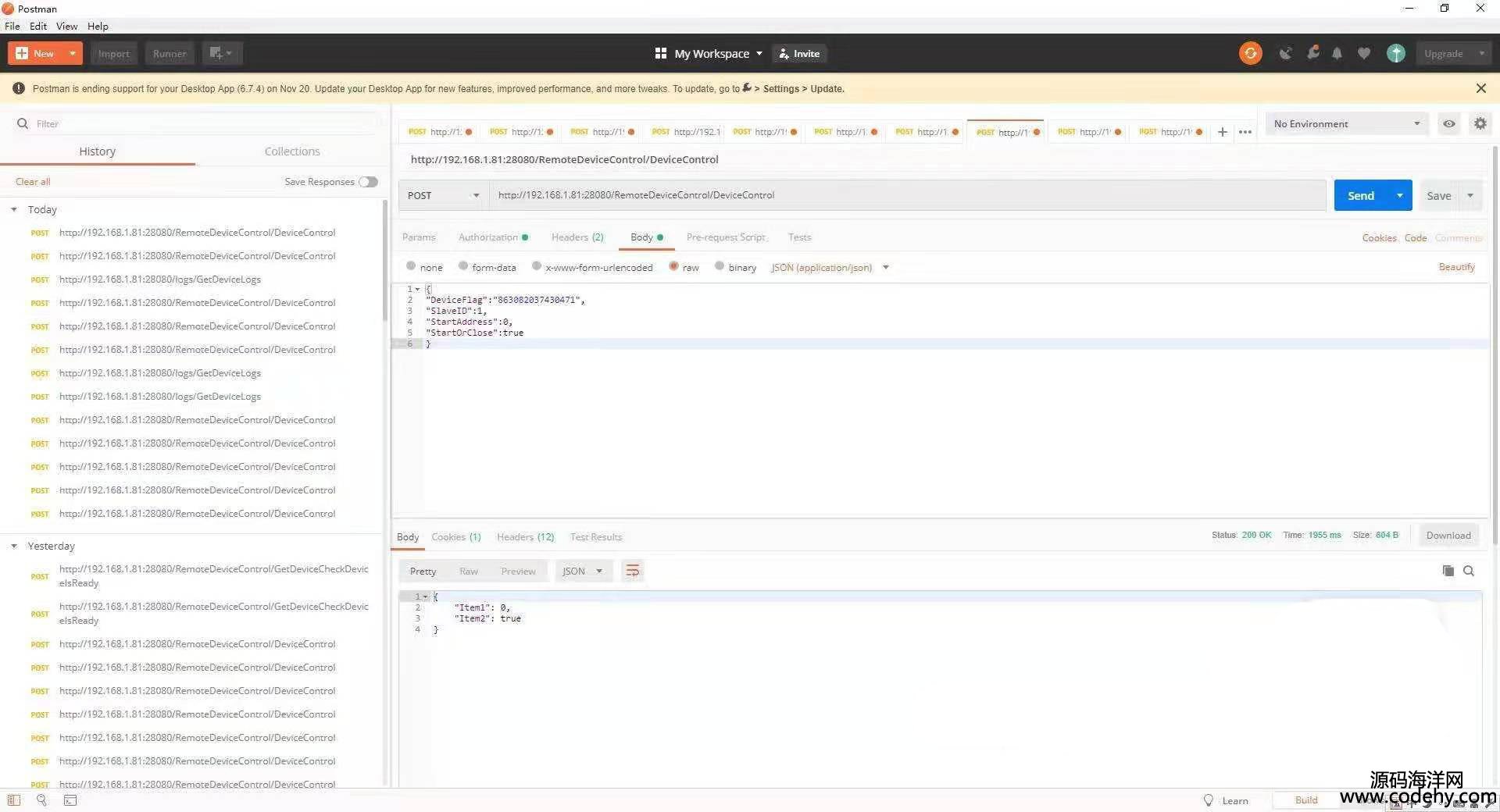The image size is (1500, 812).
Task: Switch to the Authorization tab
Action: coord(493,237)
